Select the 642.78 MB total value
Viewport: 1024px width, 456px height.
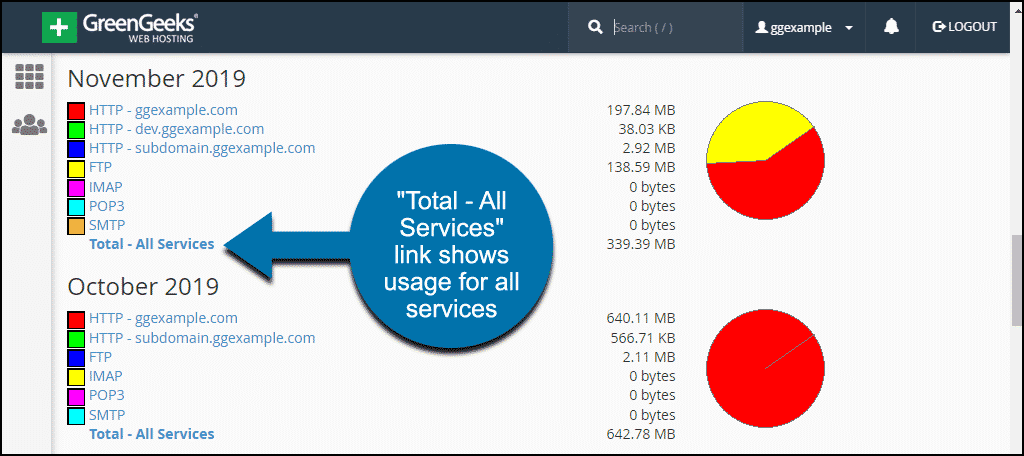641,434
